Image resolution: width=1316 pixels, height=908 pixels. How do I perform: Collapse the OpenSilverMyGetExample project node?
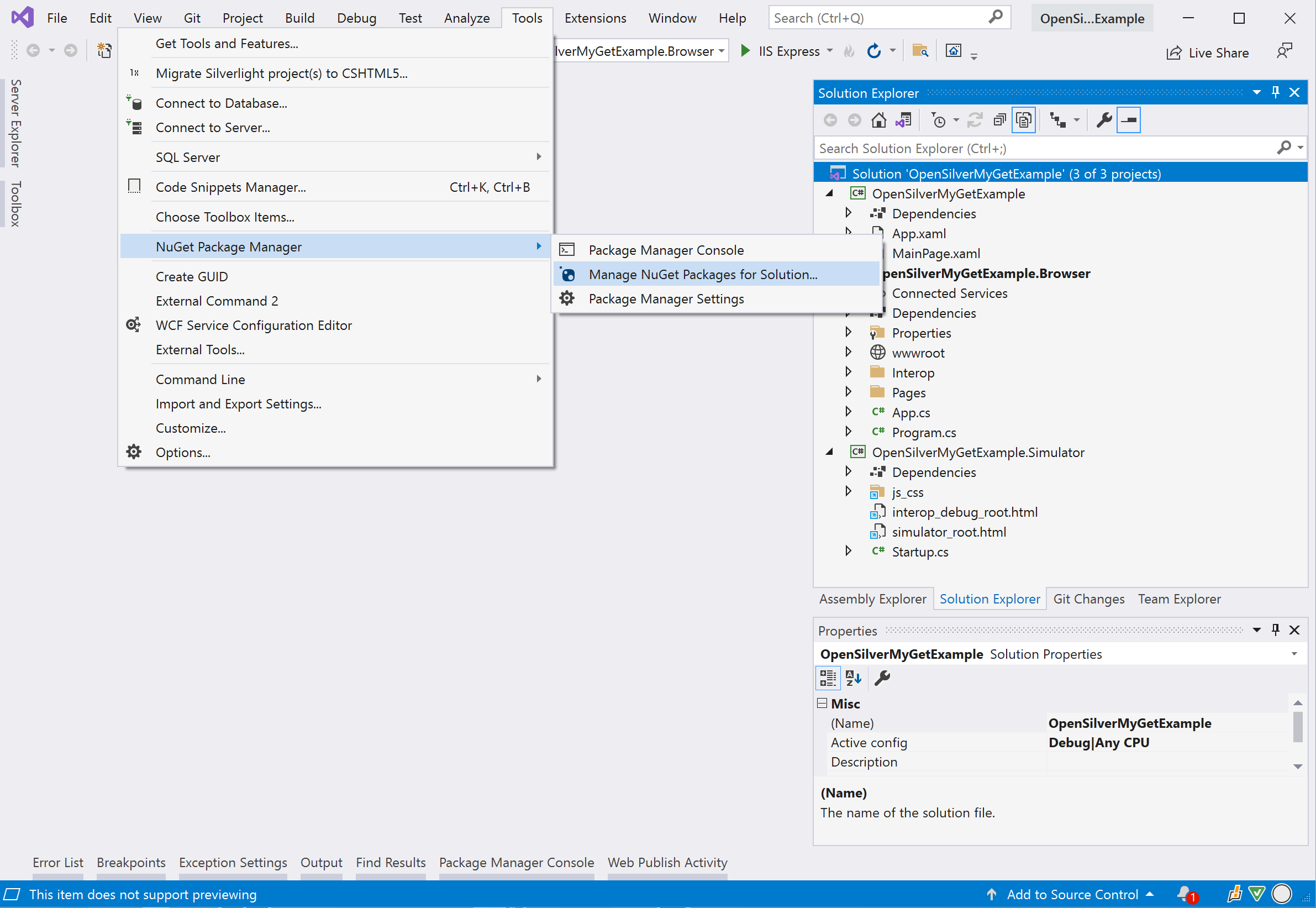pos(829,193)
